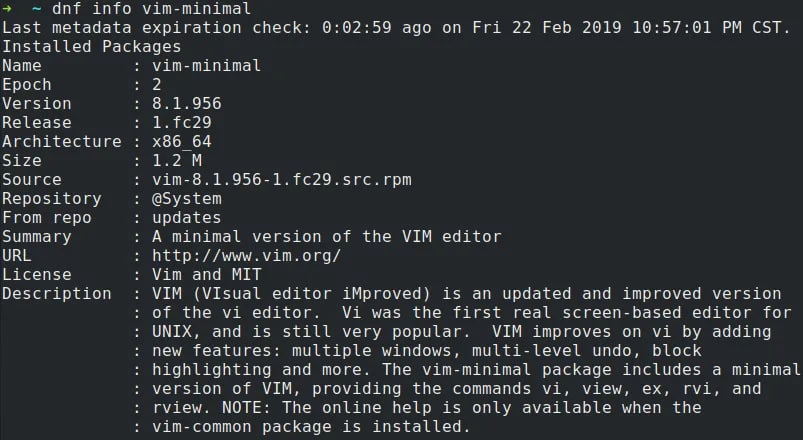803x440 pixels.
Task: Click the size value 1.2 M
Action: (x=176, y=160)
